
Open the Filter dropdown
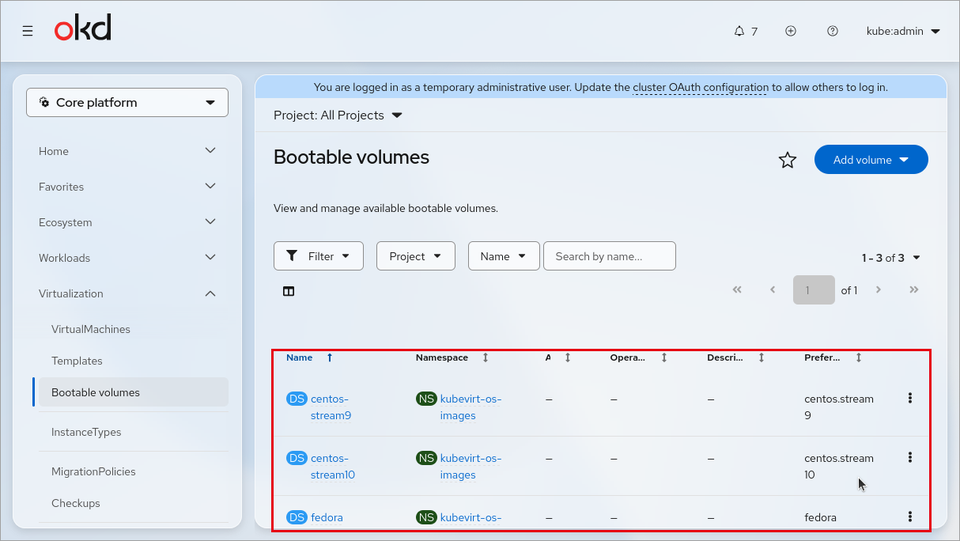[318, 256]
